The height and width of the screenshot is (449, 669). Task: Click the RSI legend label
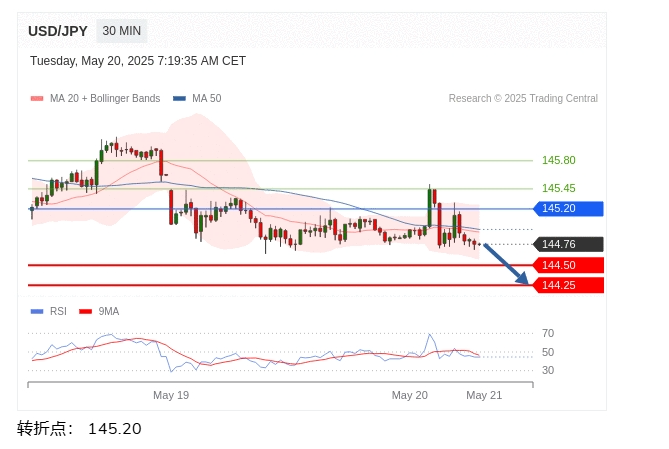tap(58, 312)
